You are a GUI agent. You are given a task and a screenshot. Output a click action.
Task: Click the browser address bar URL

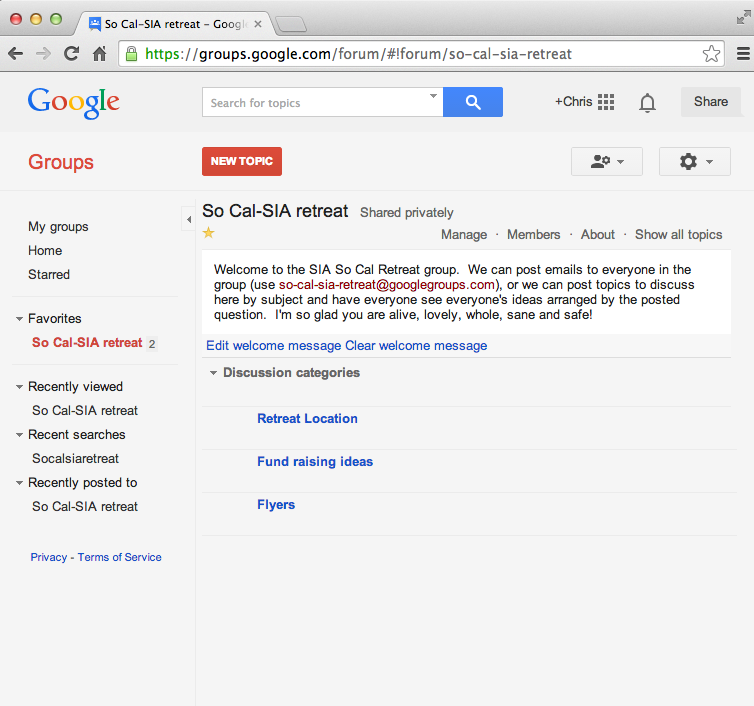pyautogui.click(x=358, y=54)
